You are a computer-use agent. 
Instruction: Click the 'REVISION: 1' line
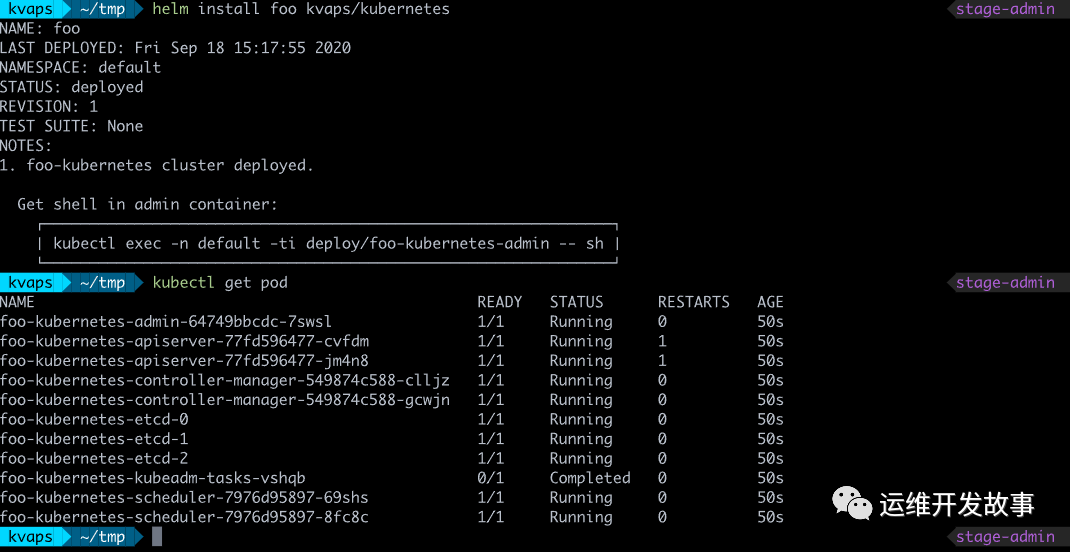pyautogui.click(x=49, y=106)
